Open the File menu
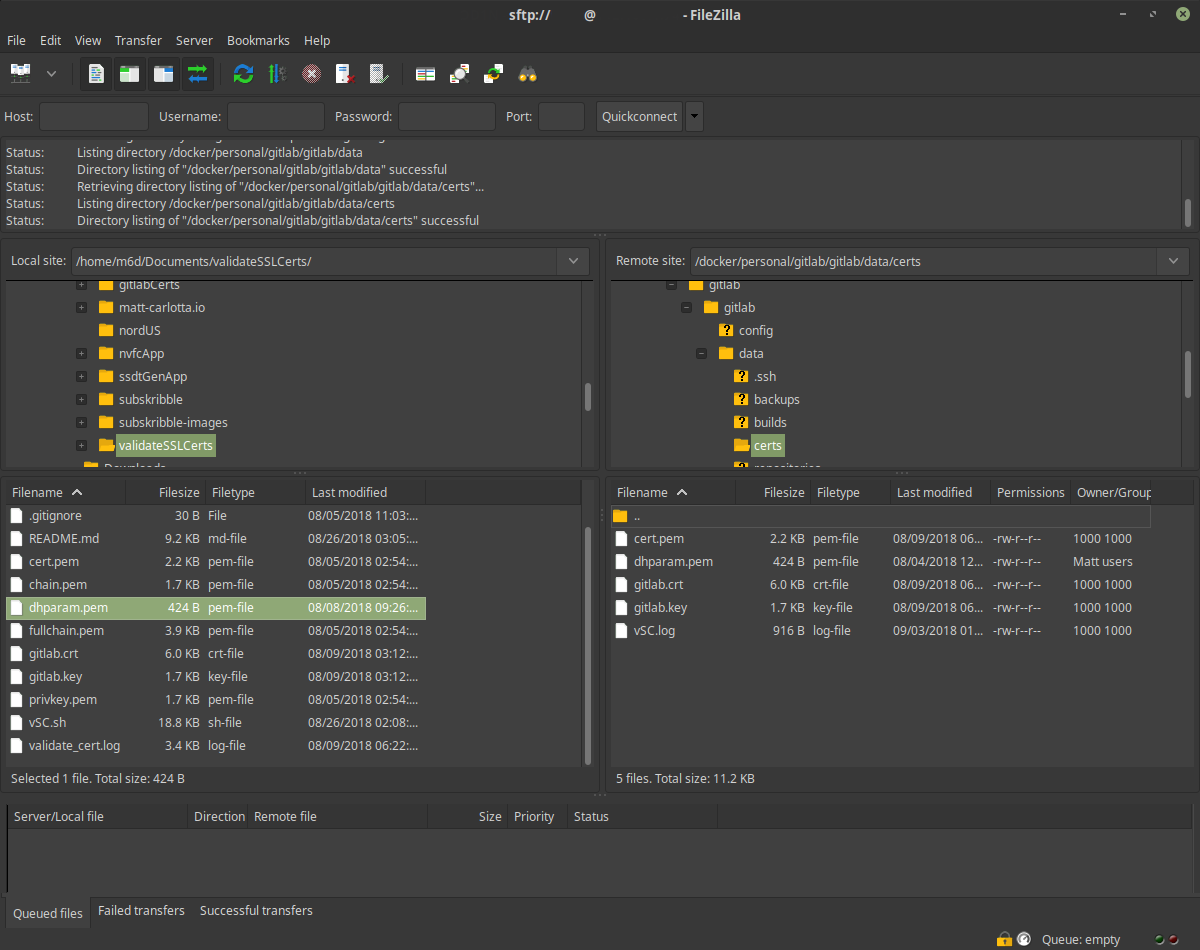 16,41
